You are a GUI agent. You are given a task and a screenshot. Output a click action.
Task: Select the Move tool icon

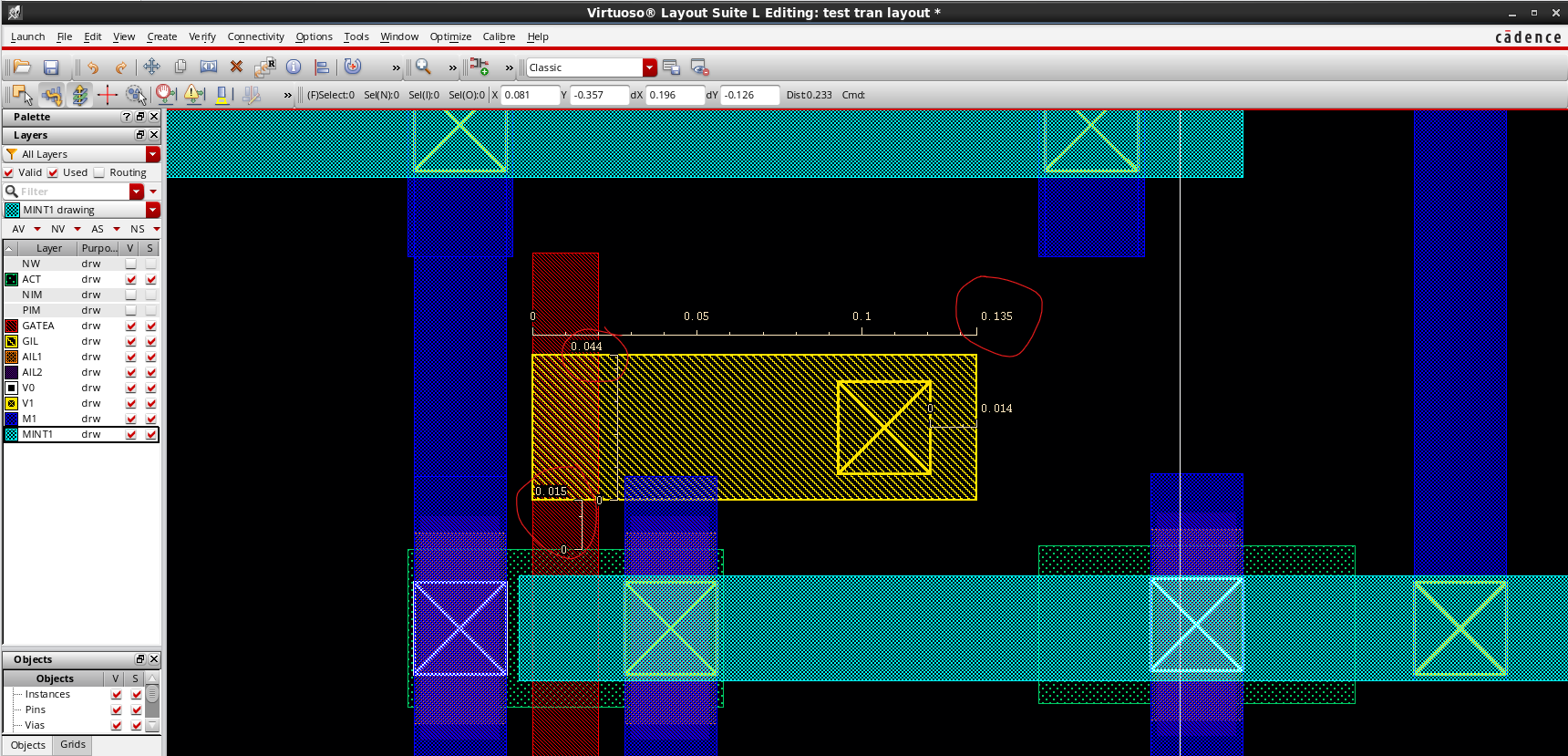(151, 67)
